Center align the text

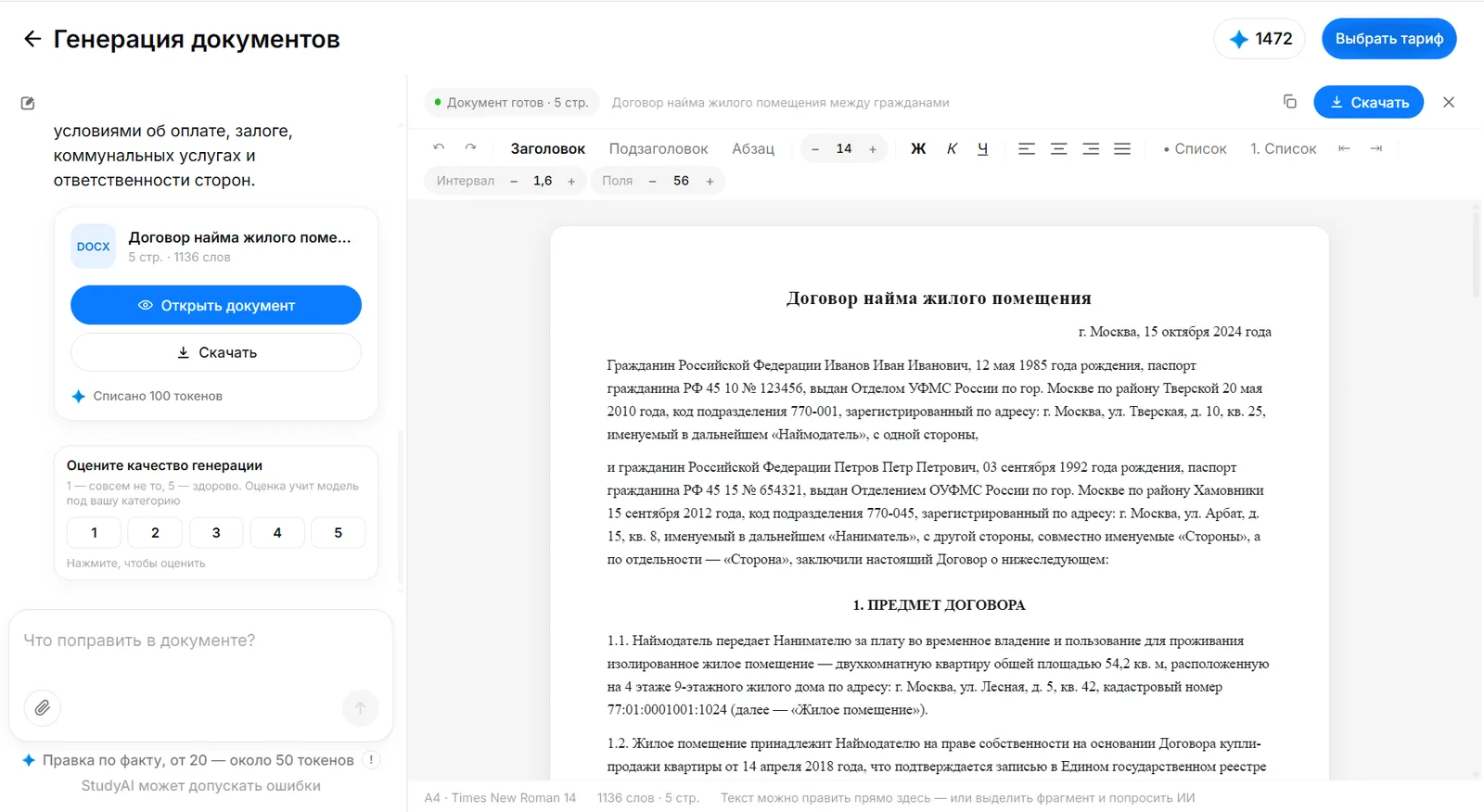[x=1058, y=148]
